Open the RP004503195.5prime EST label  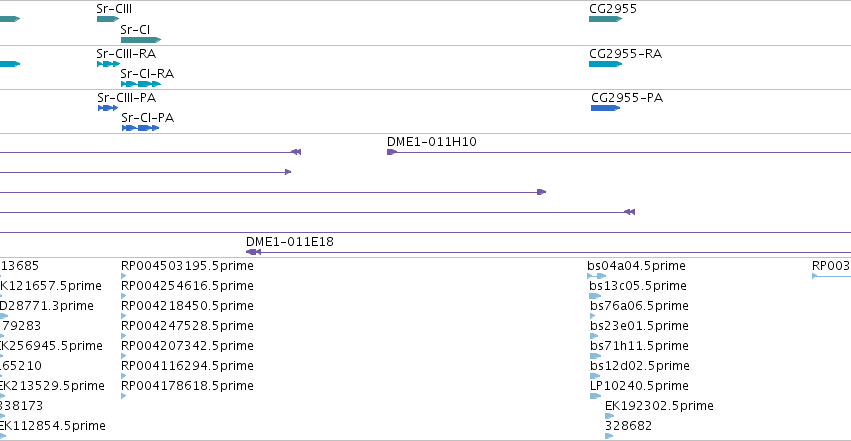[187, 266]
